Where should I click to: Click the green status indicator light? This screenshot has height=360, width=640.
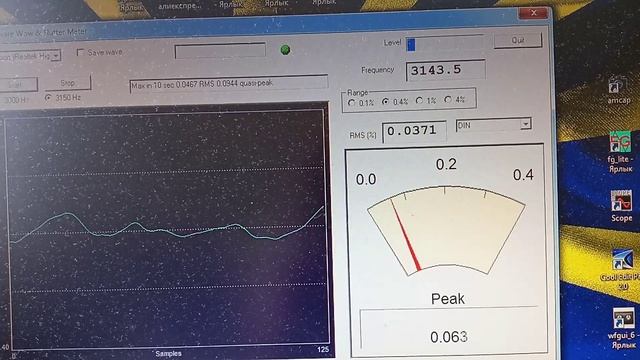coord(285,50)
